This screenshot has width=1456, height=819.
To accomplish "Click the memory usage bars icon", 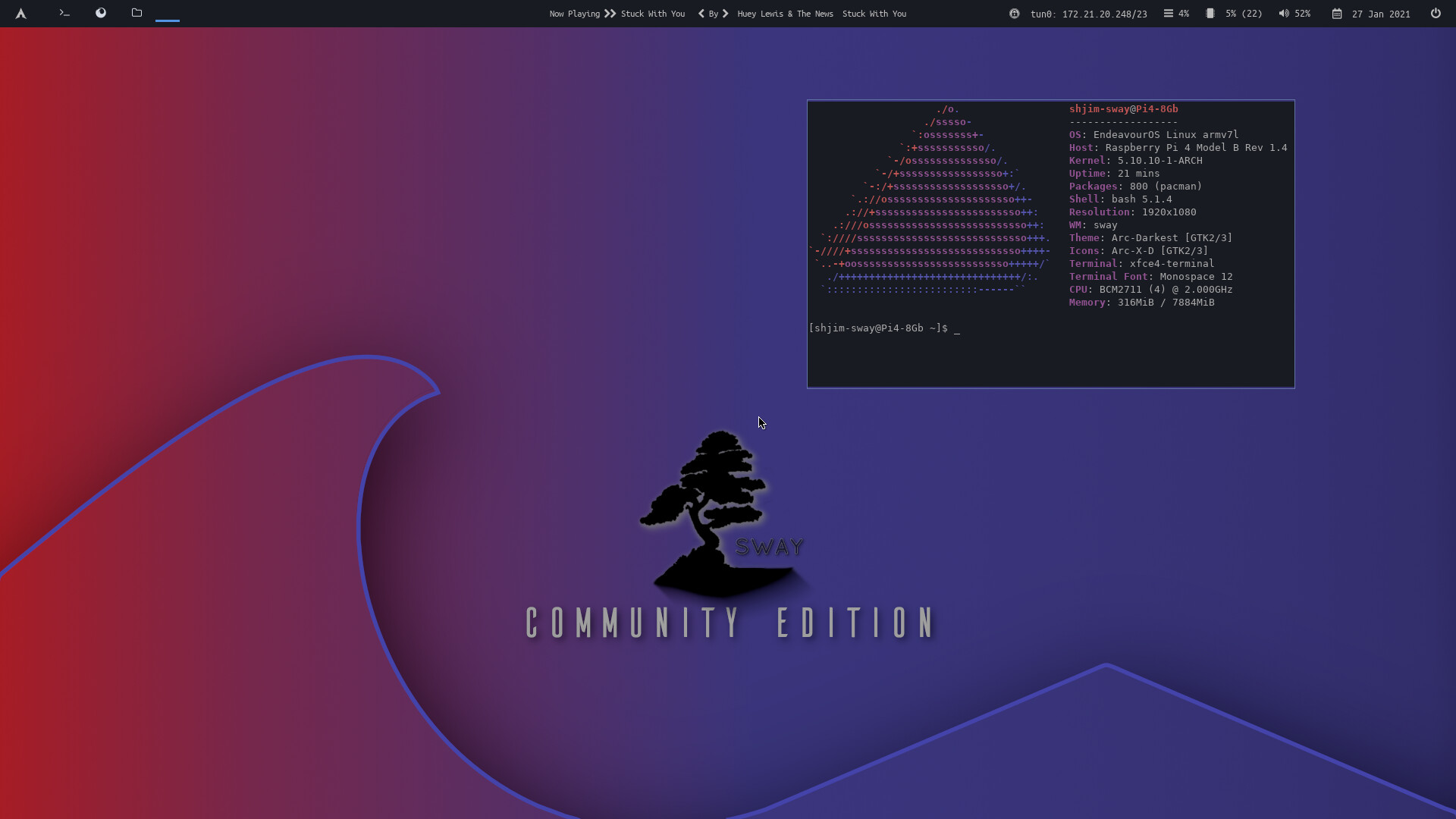I will coord(1169,14).
